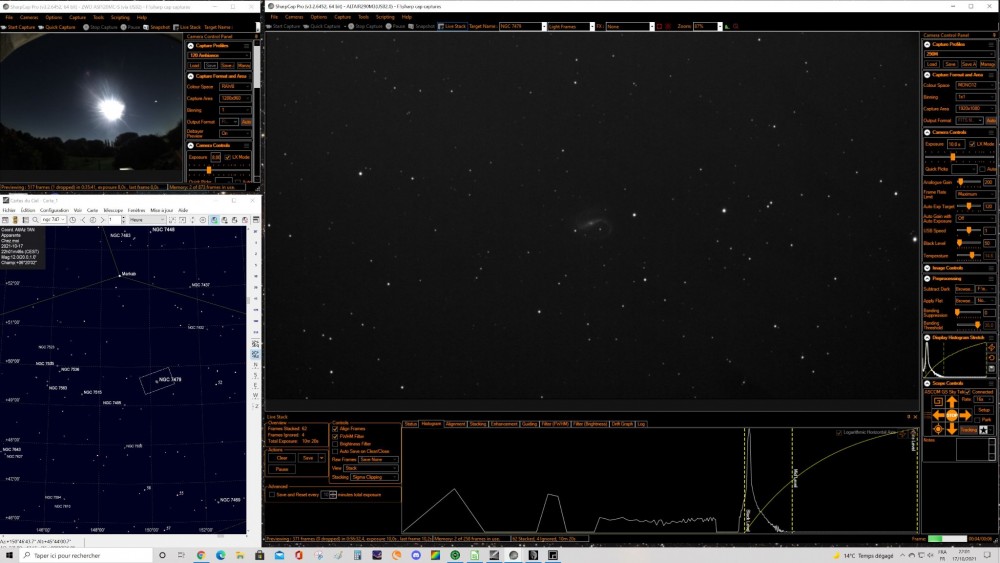Image resolution: width=1000 pixels, height=563 pixels.
Task: Enable Auto Save on Clear/Close checkbox
Action: coord(335,451)
